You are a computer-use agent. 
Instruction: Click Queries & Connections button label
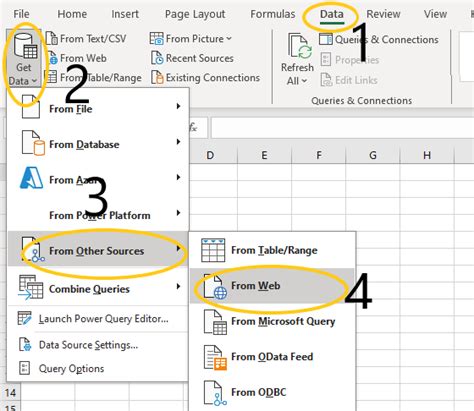[387, 40]
